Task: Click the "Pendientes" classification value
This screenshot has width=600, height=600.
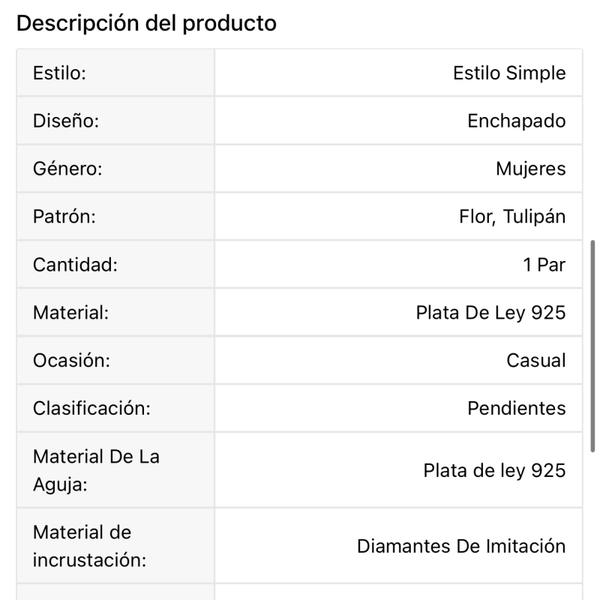Action: coord(516,409)
